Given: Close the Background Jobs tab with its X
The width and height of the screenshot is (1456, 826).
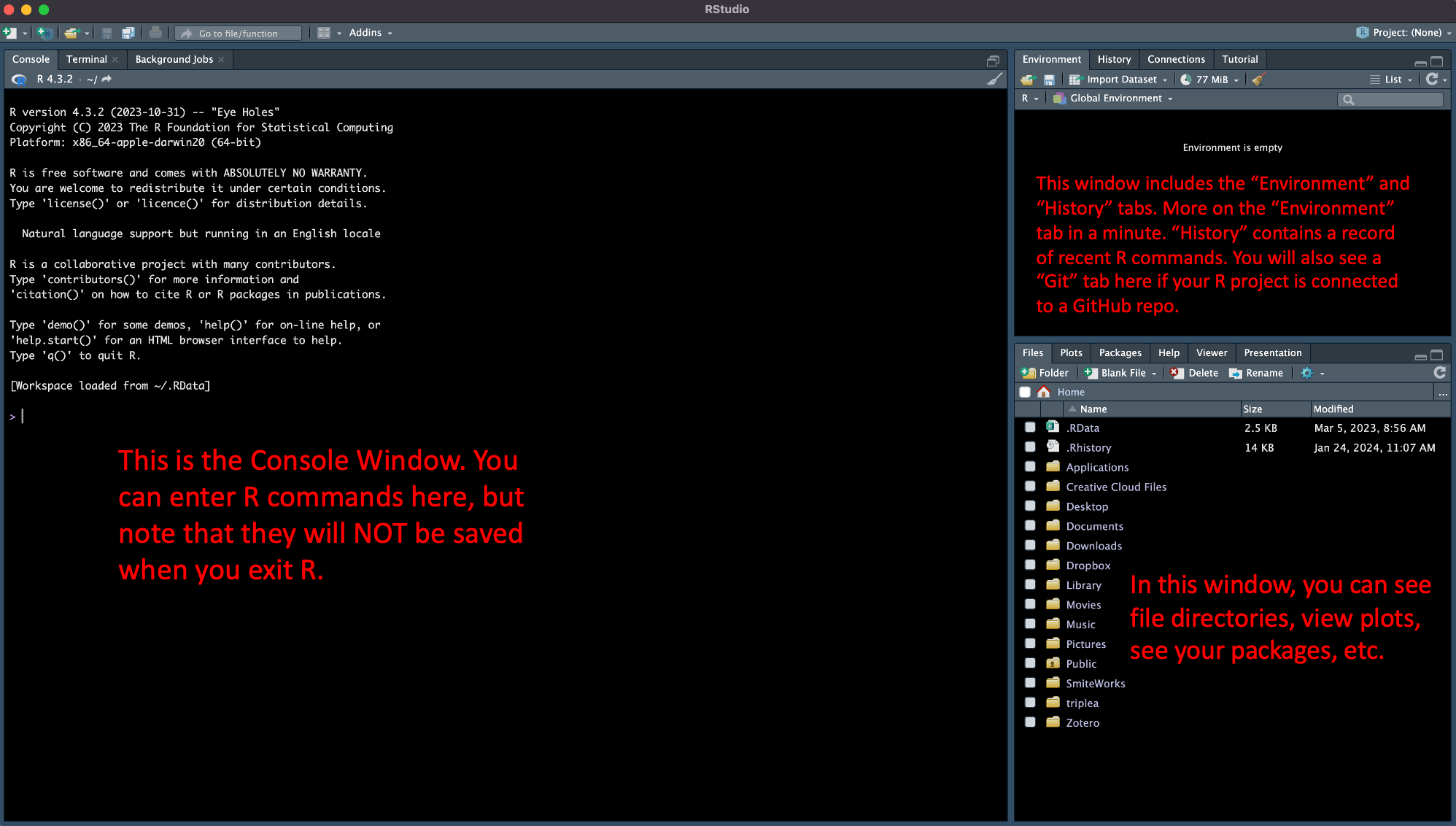Looking at the screenshot, I should tap(221, 60).
